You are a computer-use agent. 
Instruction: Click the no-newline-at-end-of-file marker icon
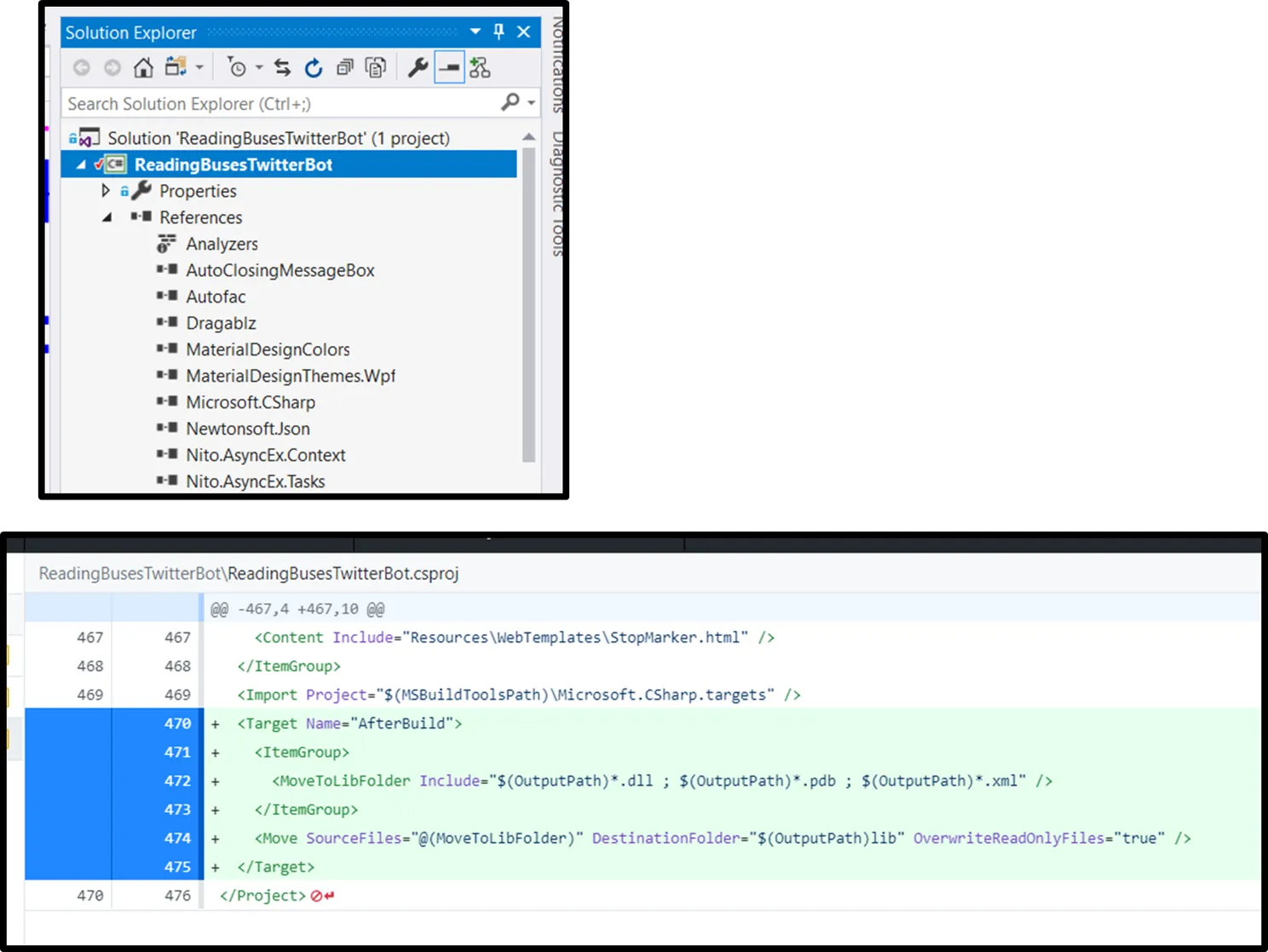point(322,896)
